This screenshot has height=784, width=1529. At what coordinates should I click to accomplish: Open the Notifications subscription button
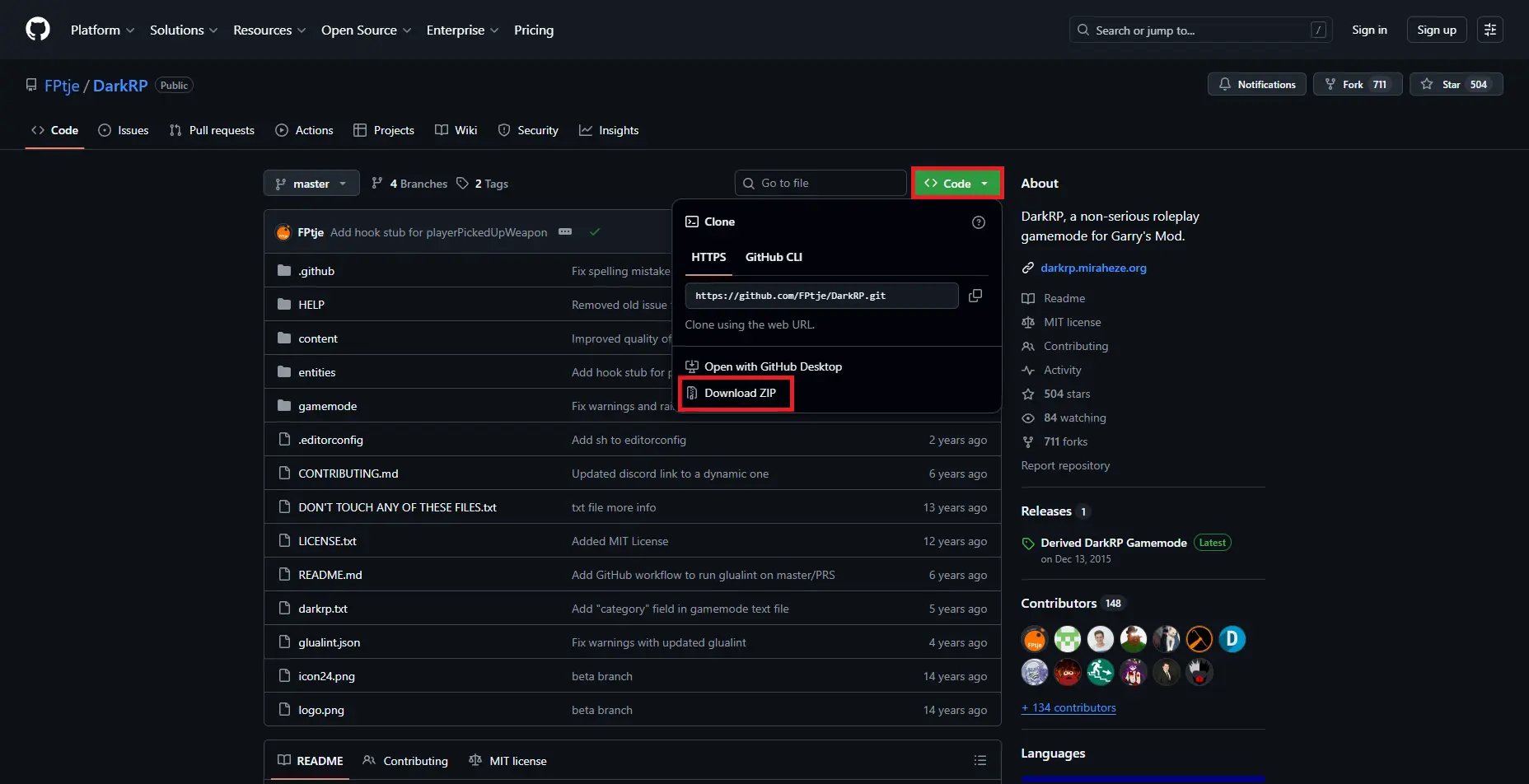coord(1256,84)
